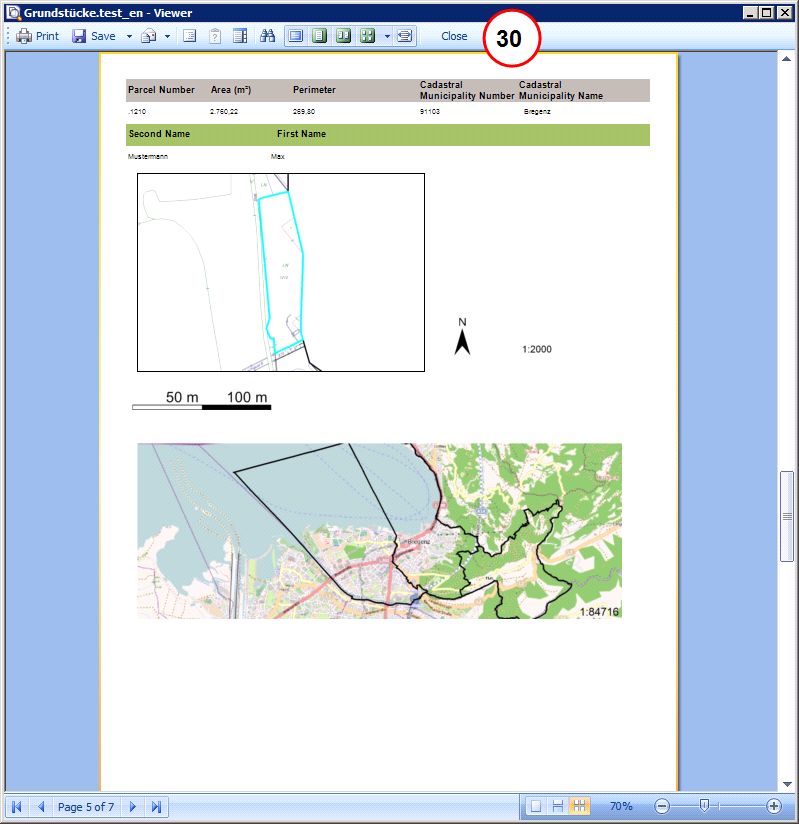Click the Page 5 of 7 indicator
This screenshot has width=799, height=824.
[86, 807]
